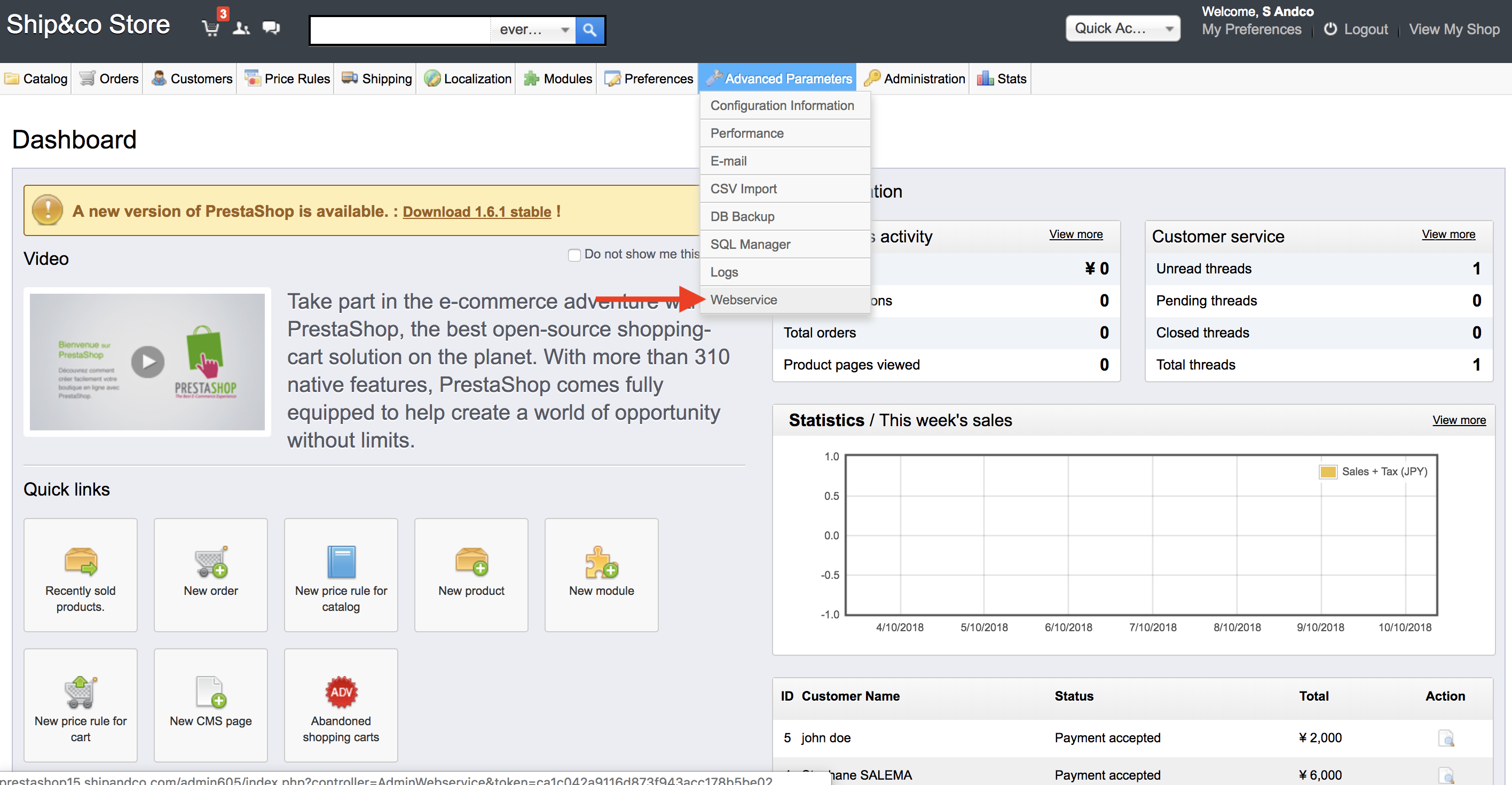1512x785 pixels.
Task: Select E-mail from Advanced Parameters menu
Action: coord(785,161)
